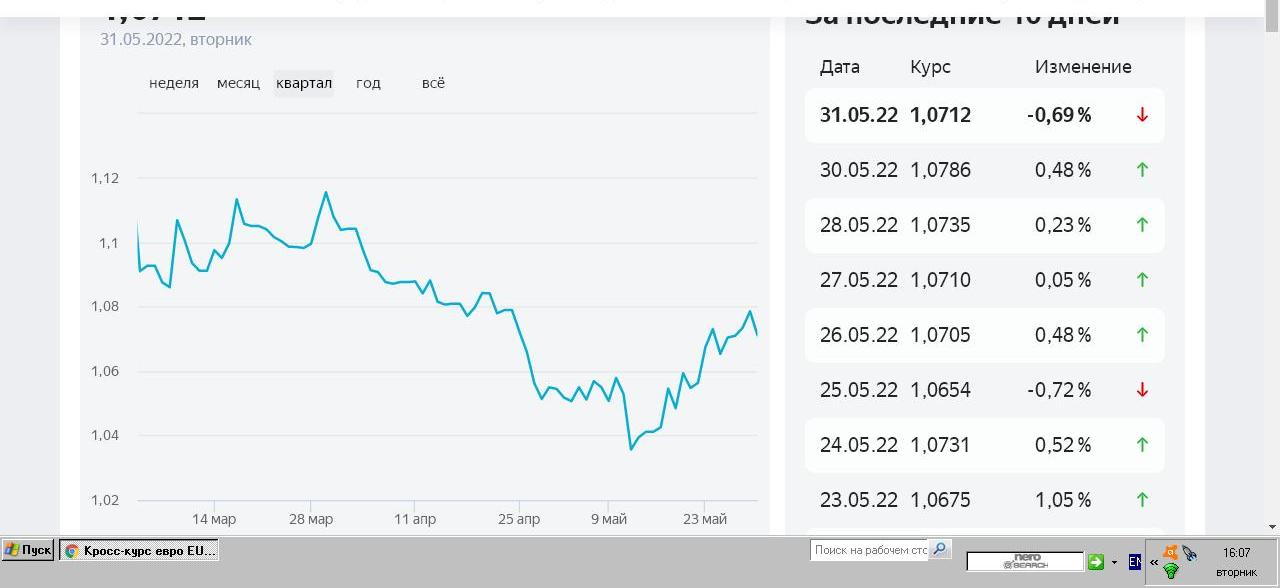Click the page scrollbar down arrow
This screenshot has width=1280, height=588.
coord(1272,526)
